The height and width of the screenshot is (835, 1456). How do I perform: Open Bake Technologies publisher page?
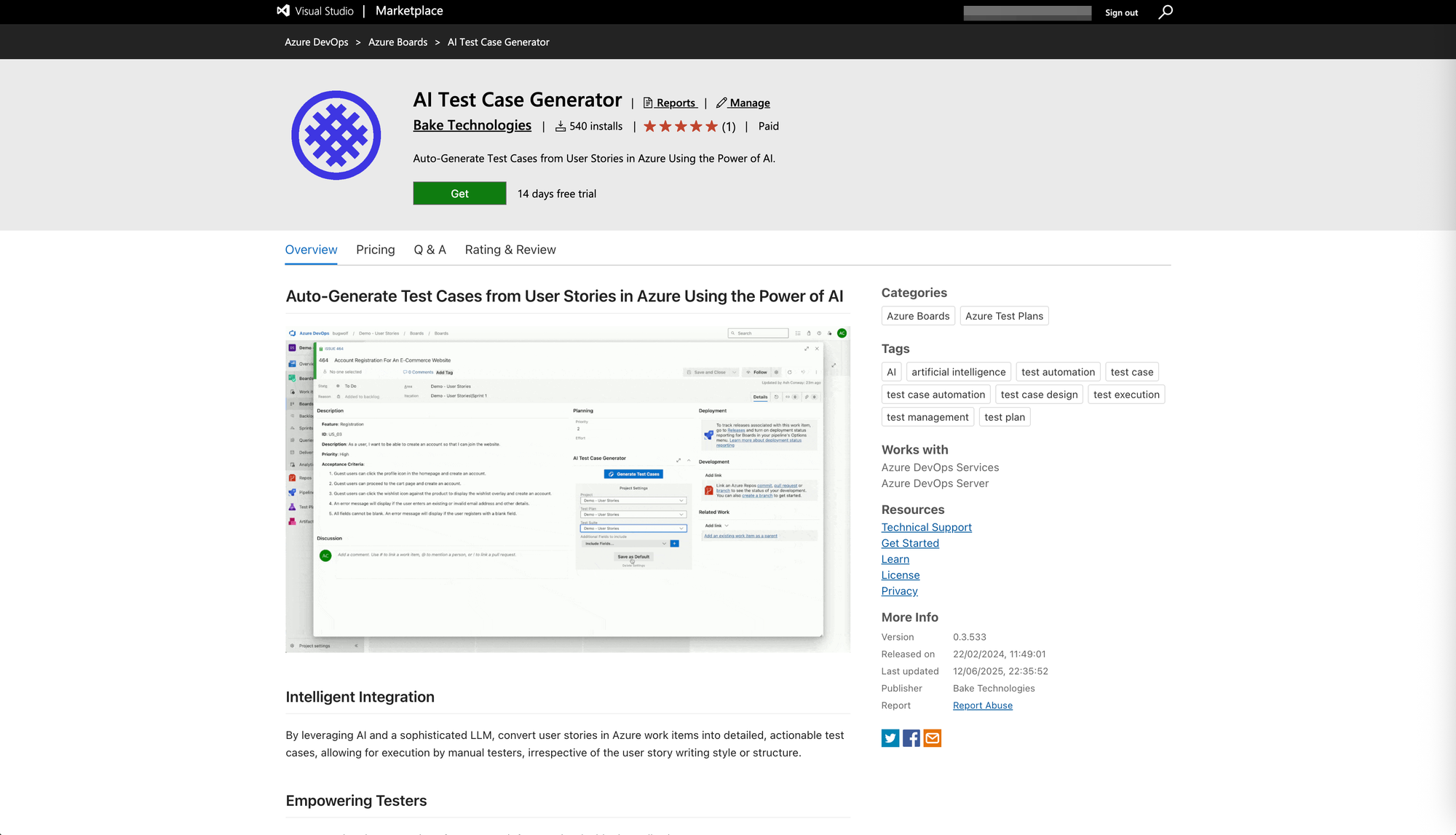click(x=472, y=125)
